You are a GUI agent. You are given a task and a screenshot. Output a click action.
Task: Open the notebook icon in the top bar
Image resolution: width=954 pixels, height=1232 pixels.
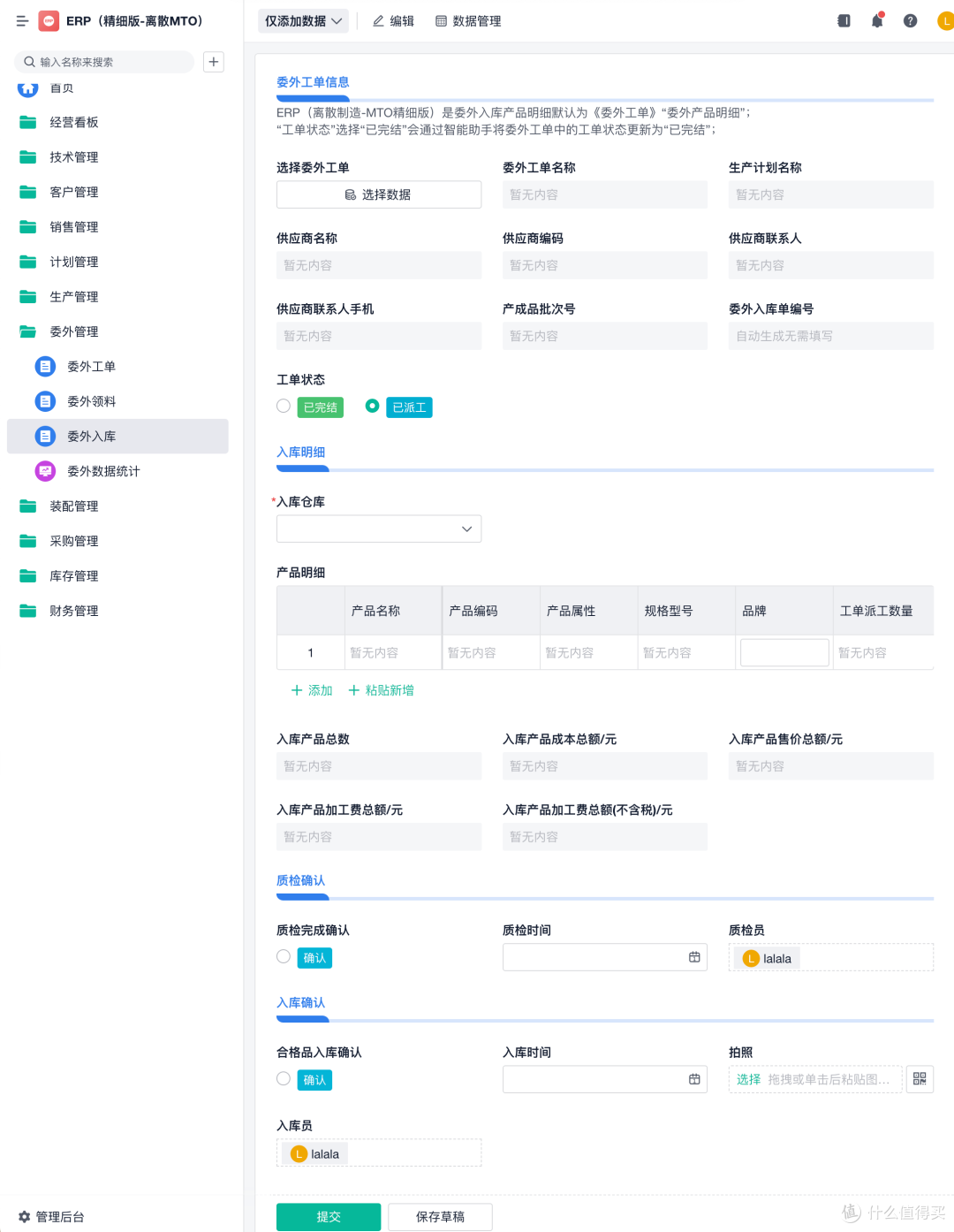[x=844, y=21]
